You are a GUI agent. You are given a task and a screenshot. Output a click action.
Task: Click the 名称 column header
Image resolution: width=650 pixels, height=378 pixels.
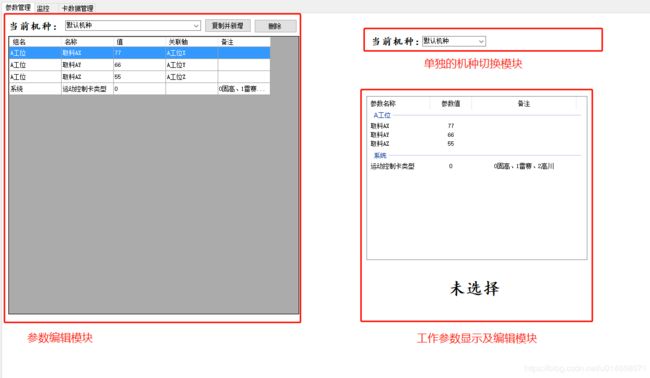tap(87, 42)
